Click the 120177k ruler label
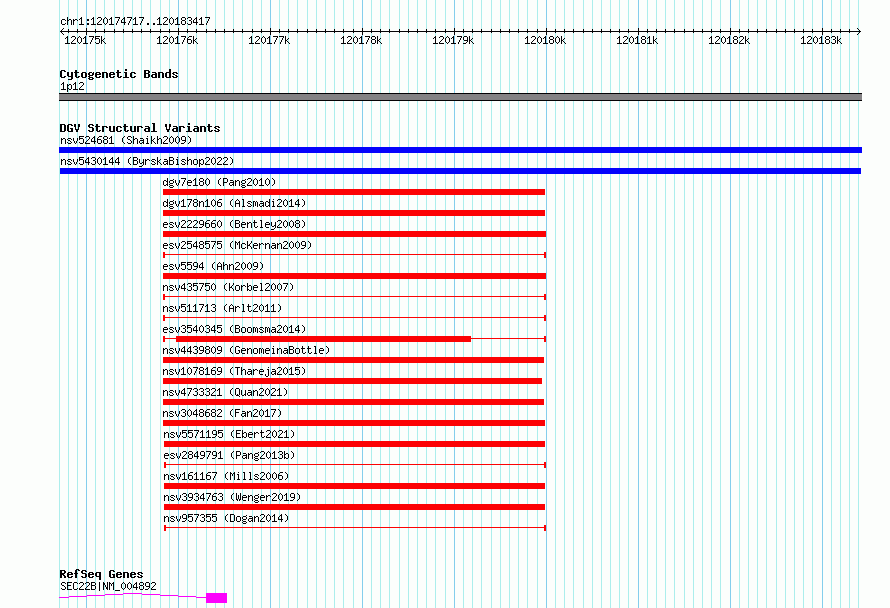The width and height of the screenshot is (890, 608). point(269,40)
